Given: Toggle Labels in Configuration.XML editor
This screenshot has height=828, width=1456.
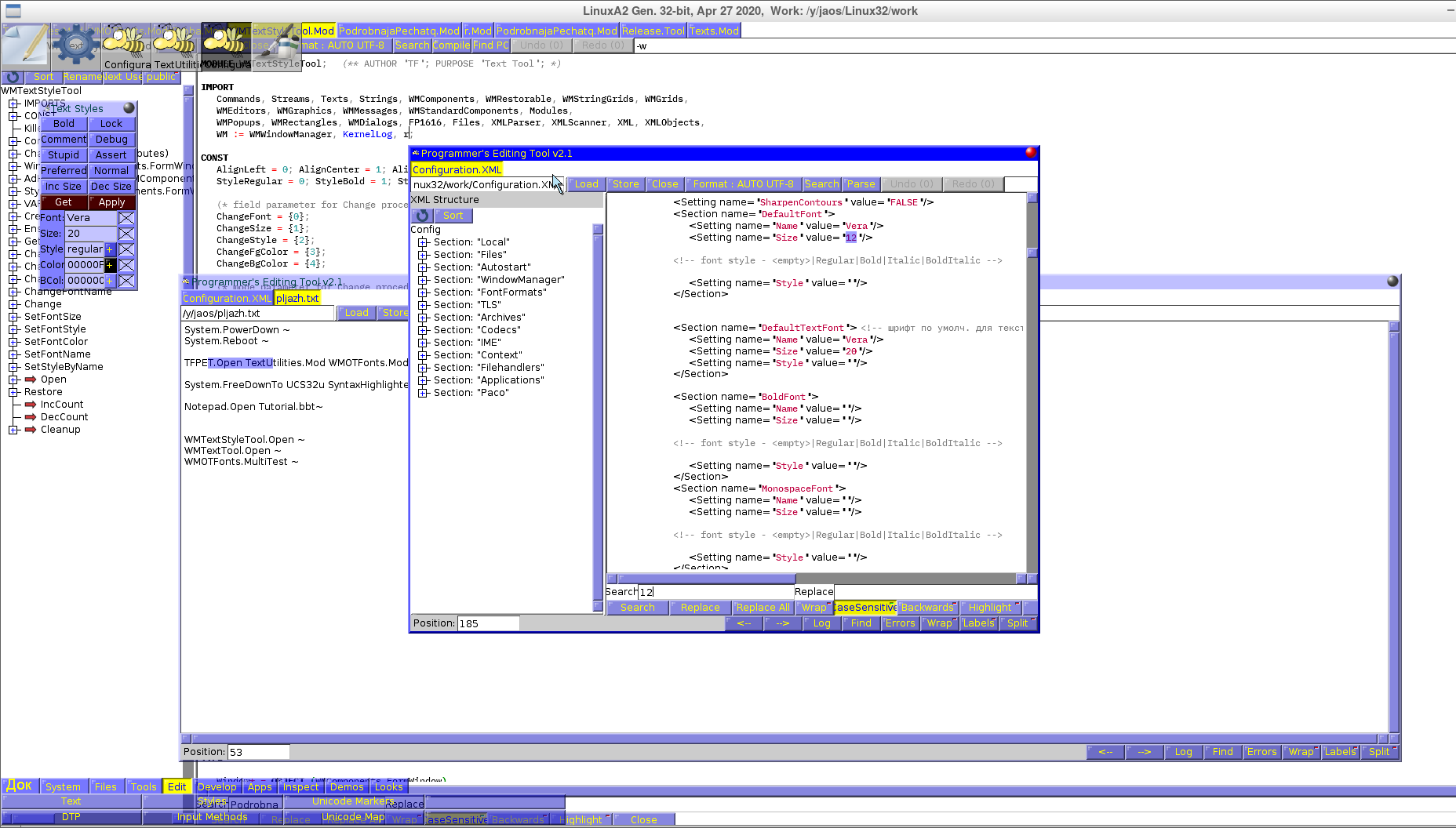Looking at the screenshot, I should coord(979,623).
